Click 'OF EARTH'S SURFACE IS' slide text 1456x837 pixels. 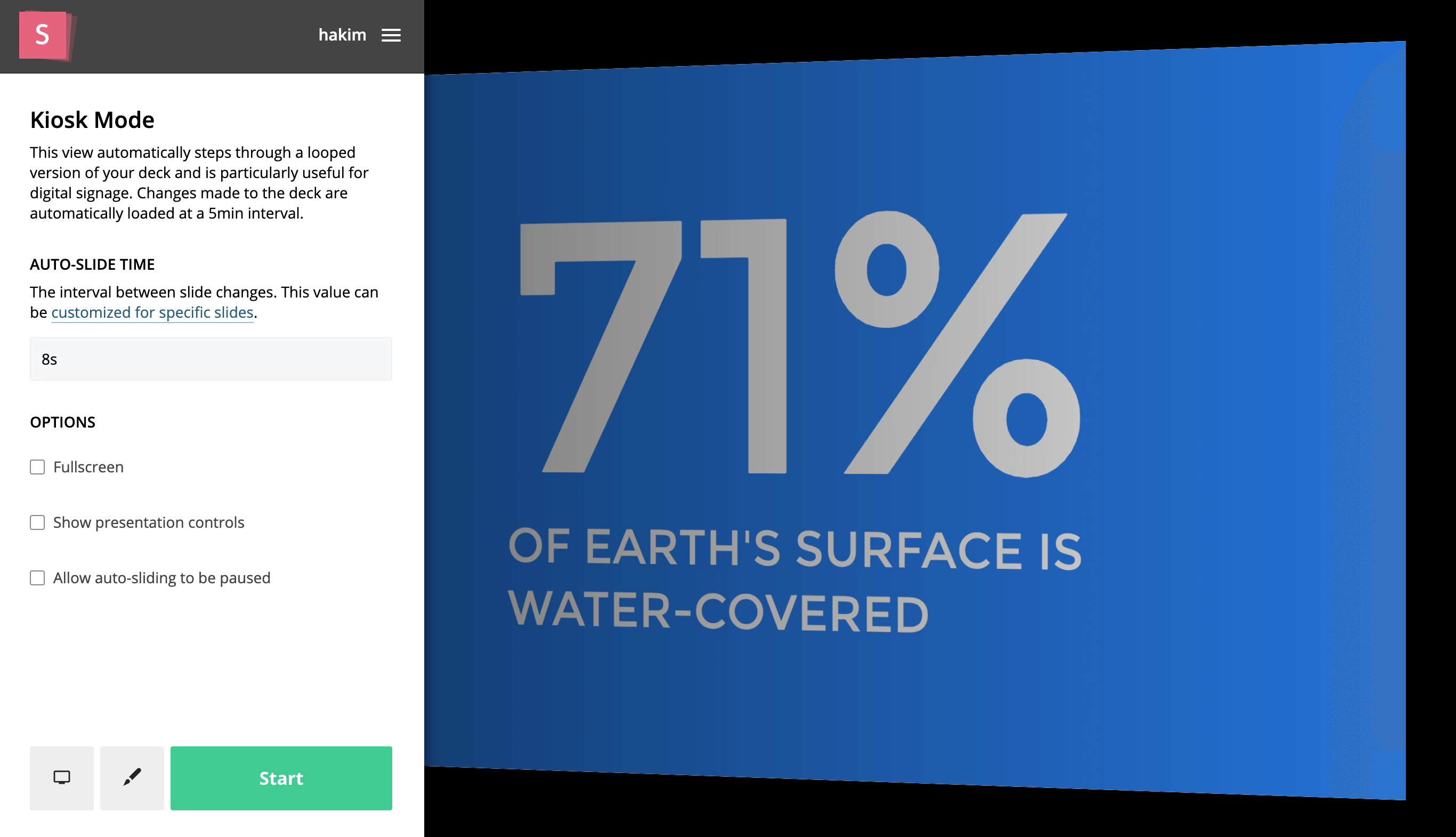(795, 549)
